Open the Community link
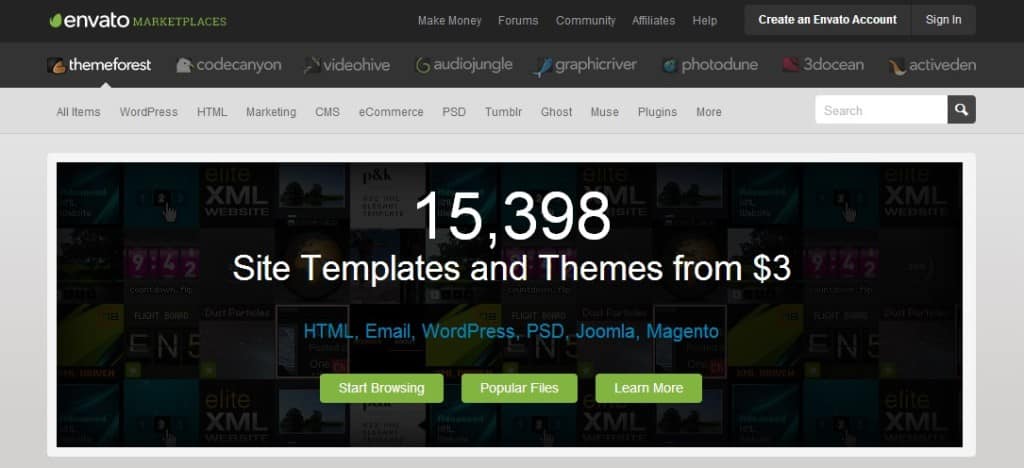 pyautogui.click(x=585, y=21)
